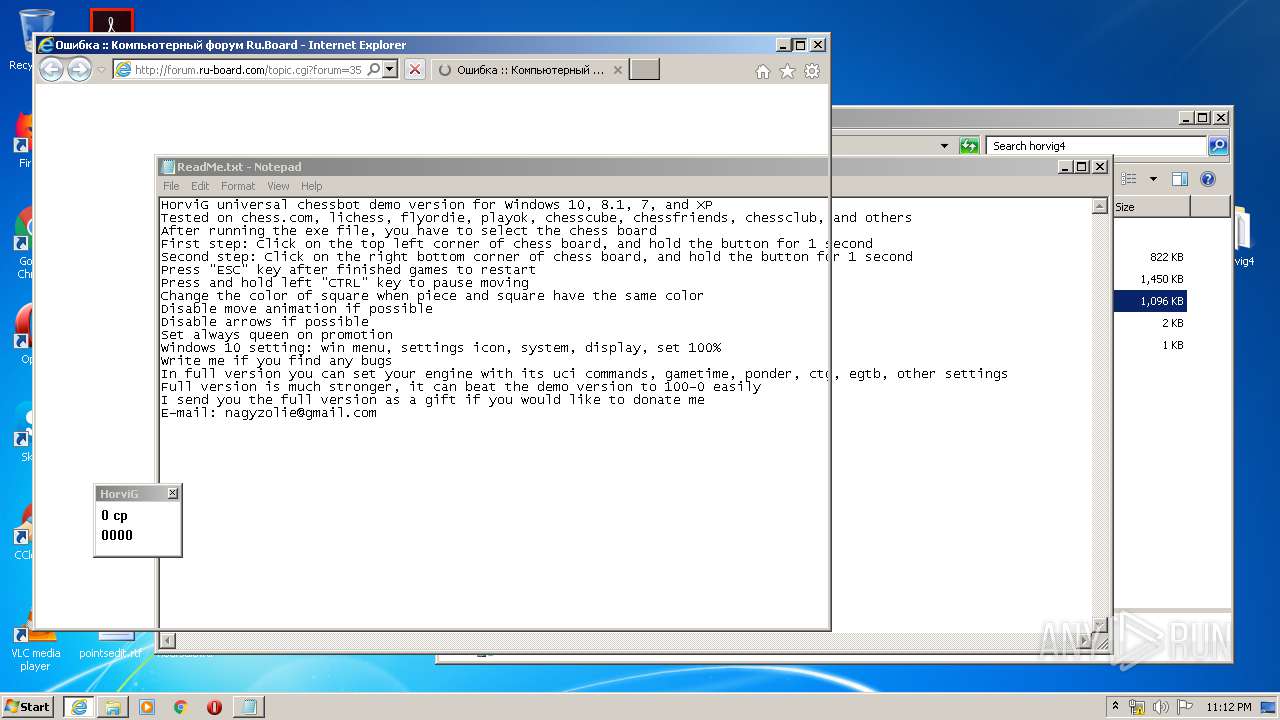The image size is (1280, 720).
Task: Open the Action Center flag icon
Action: click(1185, 706)
